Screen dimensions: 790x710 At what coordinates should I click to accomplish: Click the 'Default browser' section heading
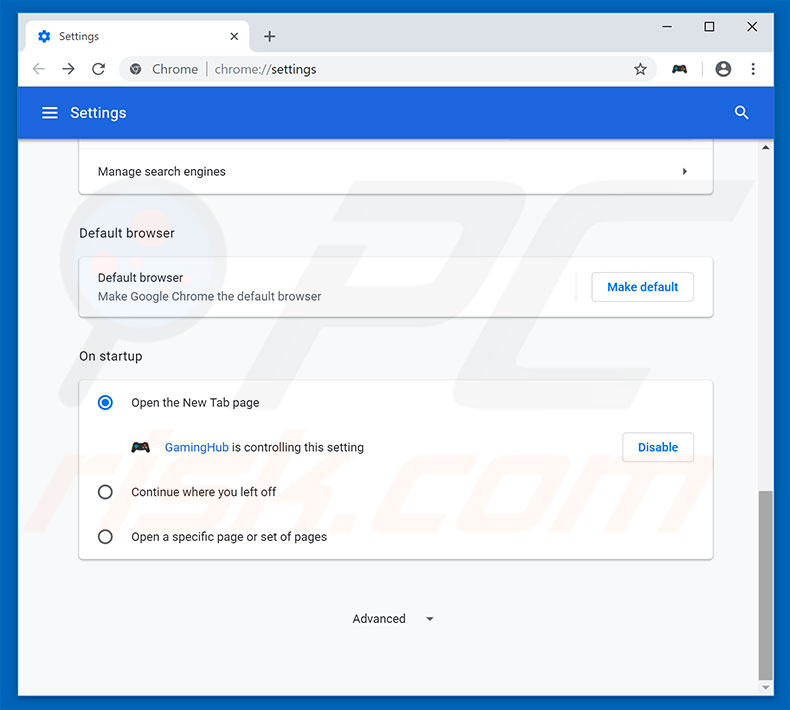[127, 233]
